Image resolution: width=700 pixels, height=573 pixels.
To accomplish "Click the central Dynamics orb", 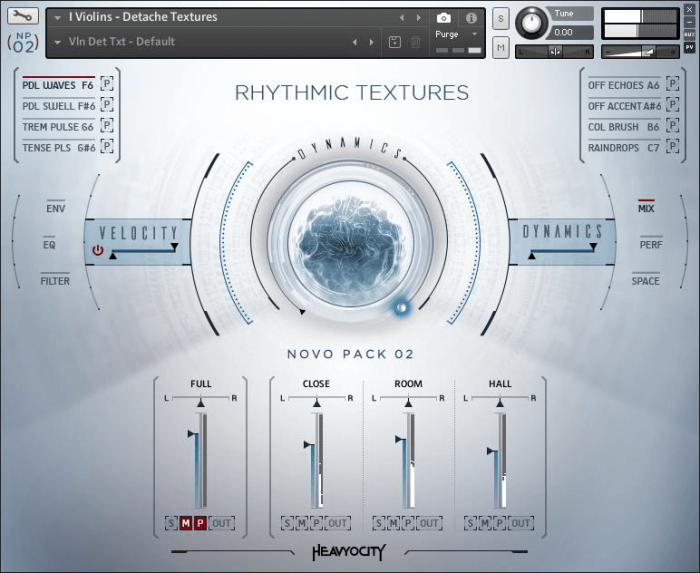I will [x=350, y=243].
